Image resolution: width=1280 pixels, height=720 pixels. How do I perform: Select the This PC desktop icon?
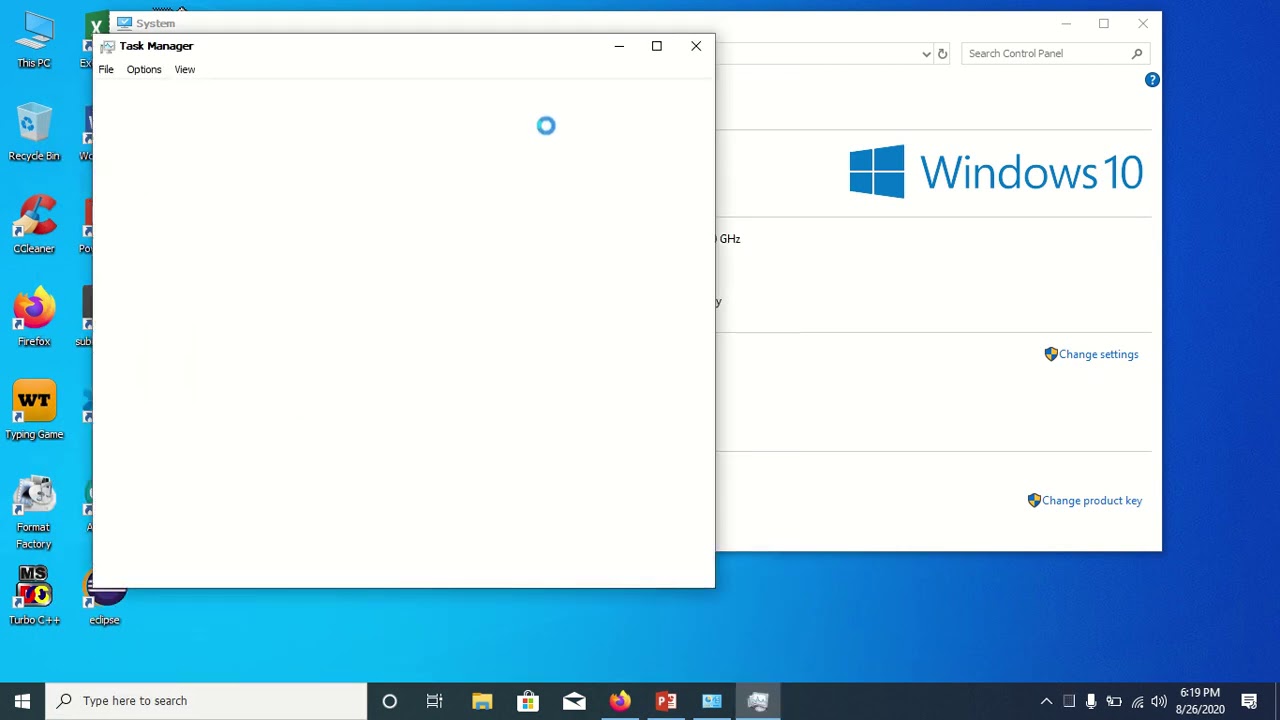pyautogui.click(x=34, y=40)
